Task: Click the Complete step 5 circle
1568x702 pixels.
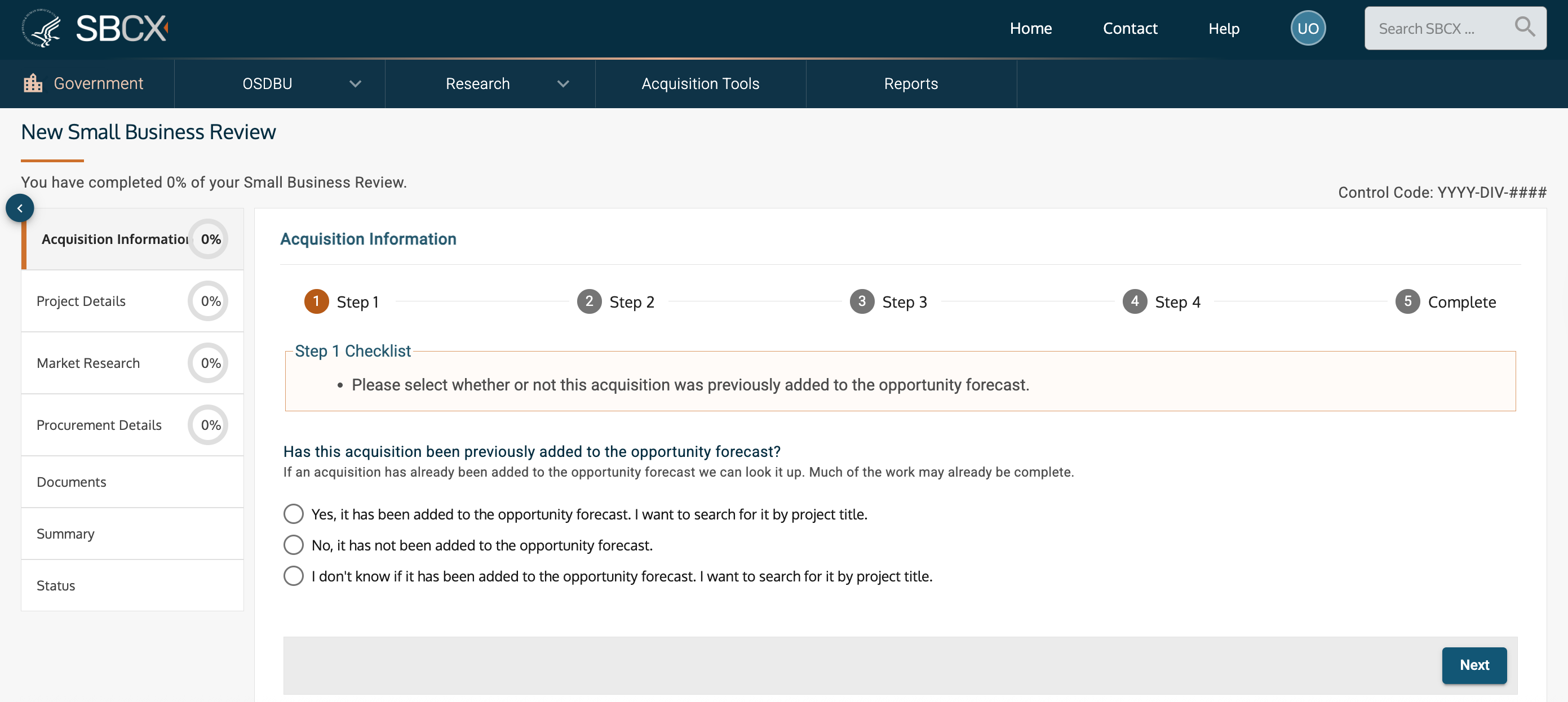Action: pyautogui.click(x=1407, y=302)
